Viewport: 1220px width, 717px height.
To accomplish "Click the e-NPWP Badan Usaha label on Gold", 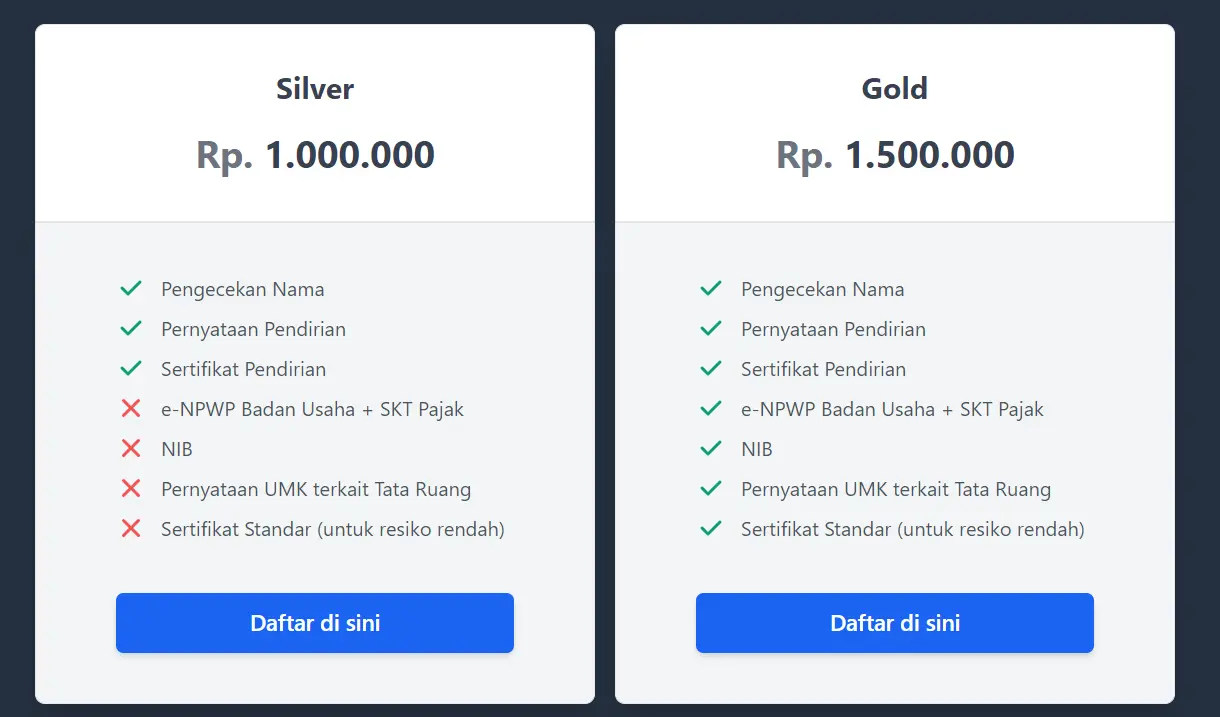I will pyautogui.click(x=892, y=408).
